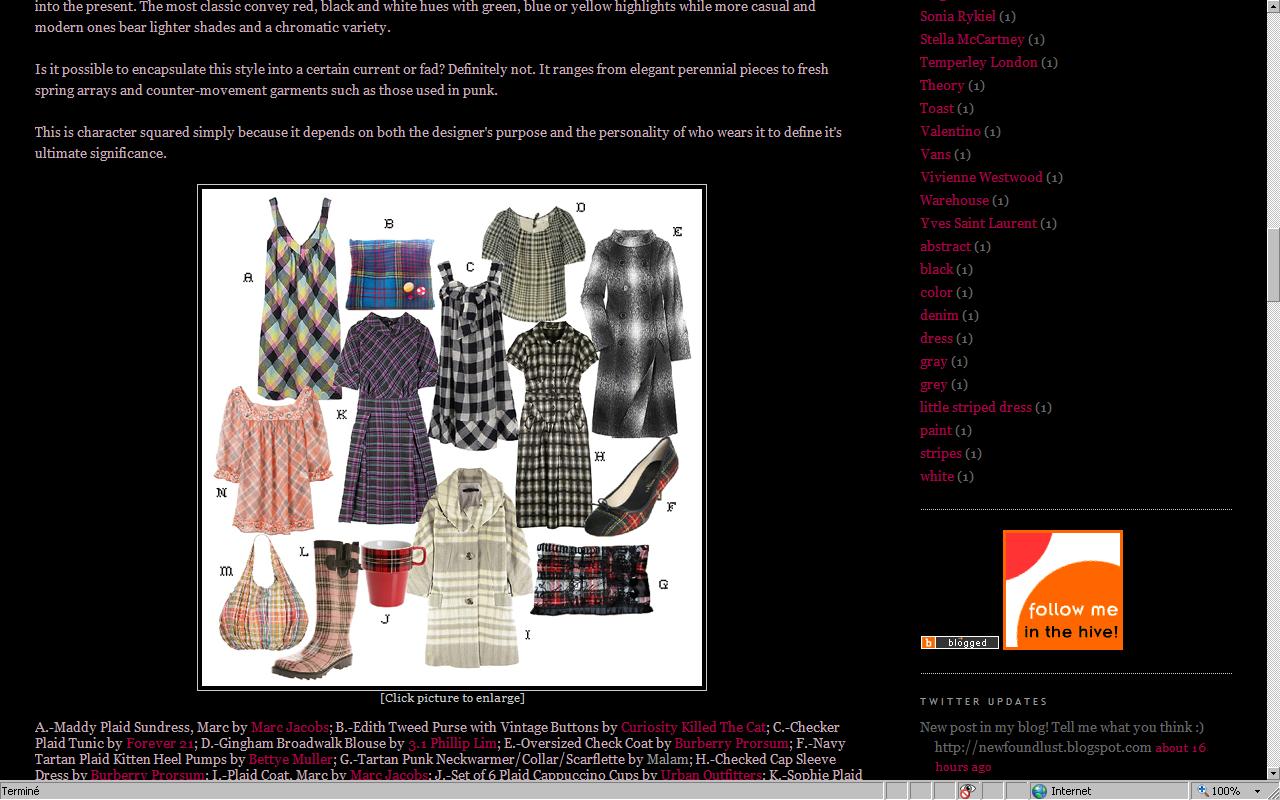
Task: Click the Internet zone globe icon
Action: [1040, 791]
